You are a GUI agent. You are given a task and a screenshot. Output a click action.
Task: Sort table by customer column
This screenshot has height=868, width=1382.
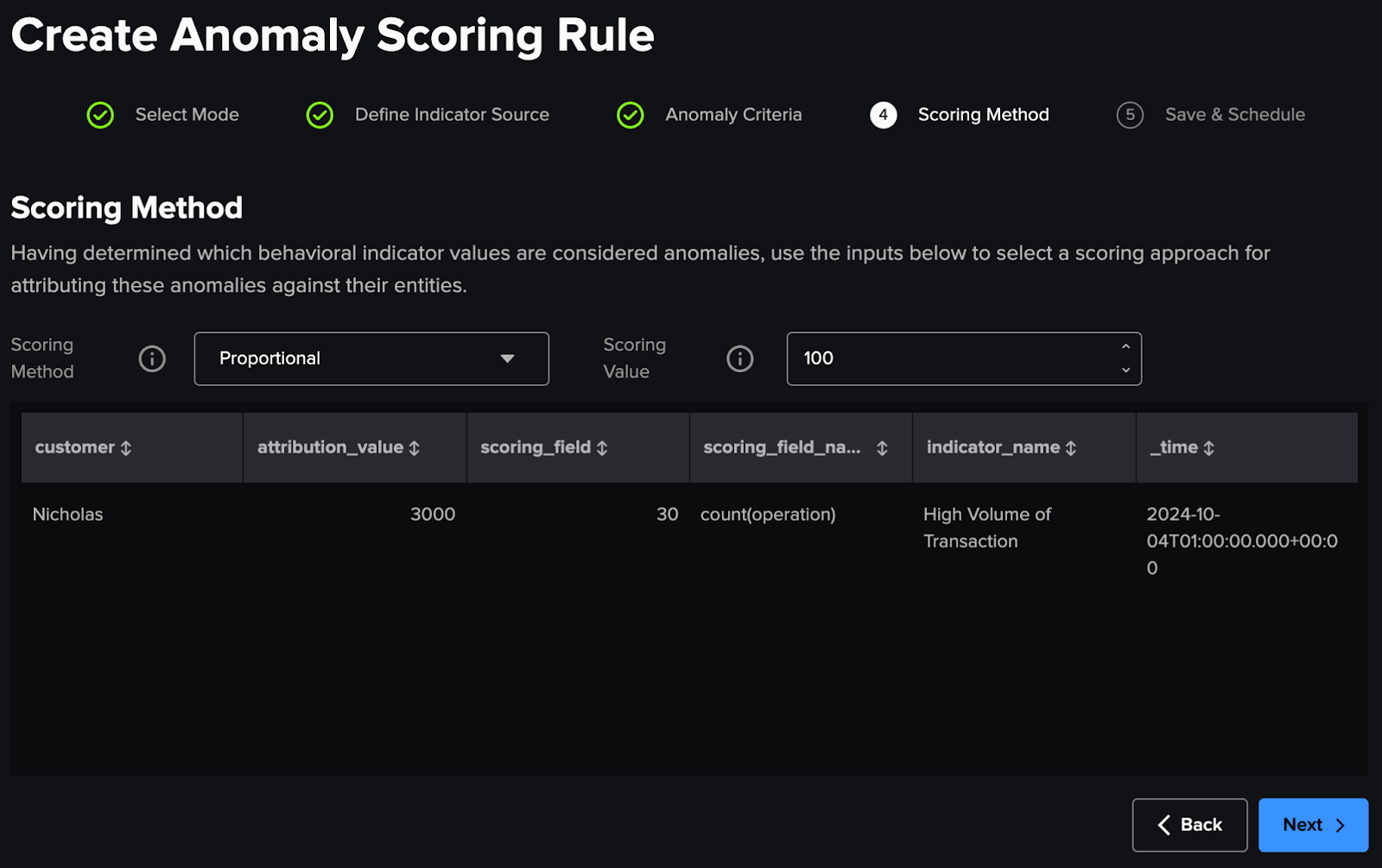coord(126,447)
